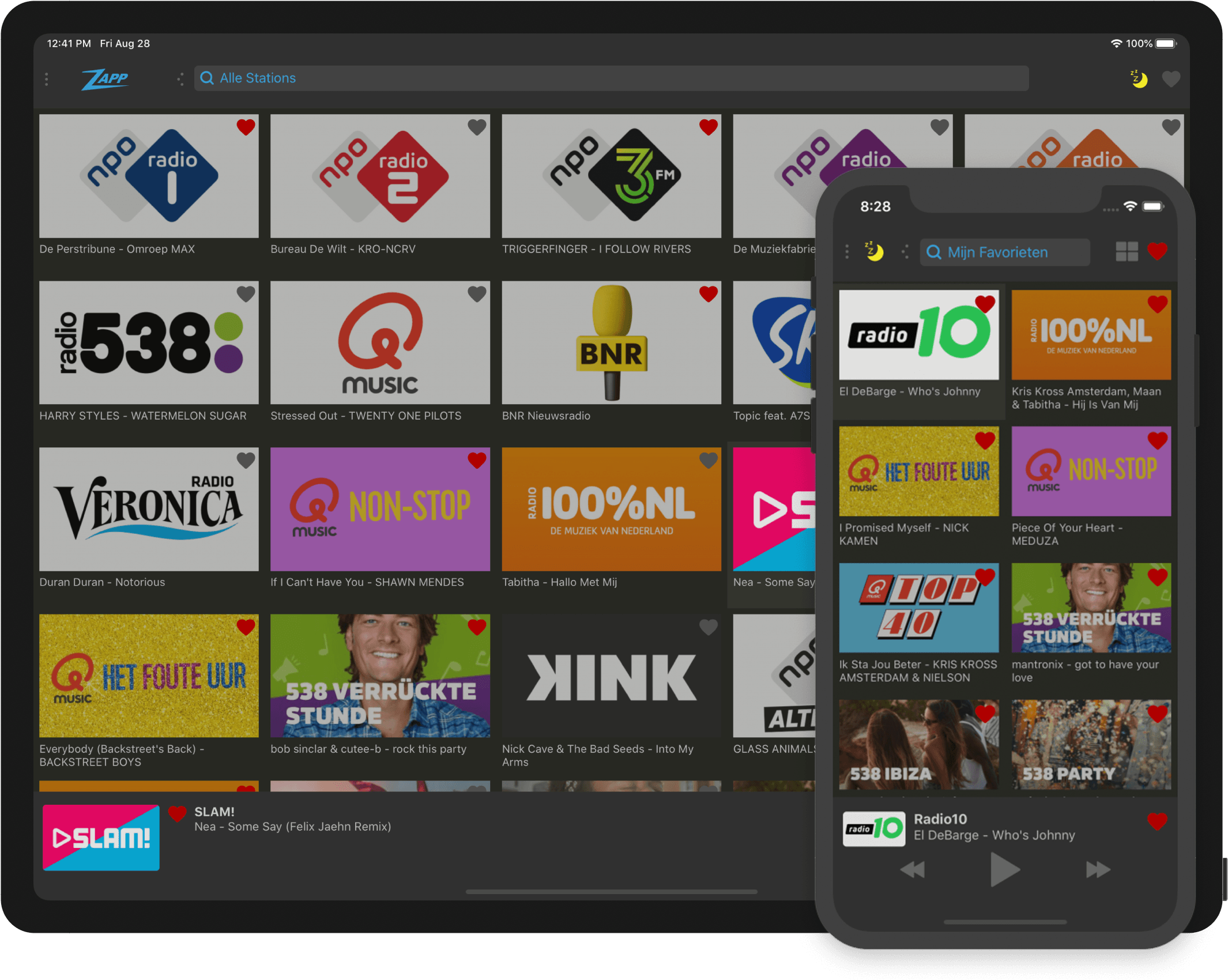This screenshot has height=980, width=1228.
Task: Play the BNR microphone tile
Action: 611,342
